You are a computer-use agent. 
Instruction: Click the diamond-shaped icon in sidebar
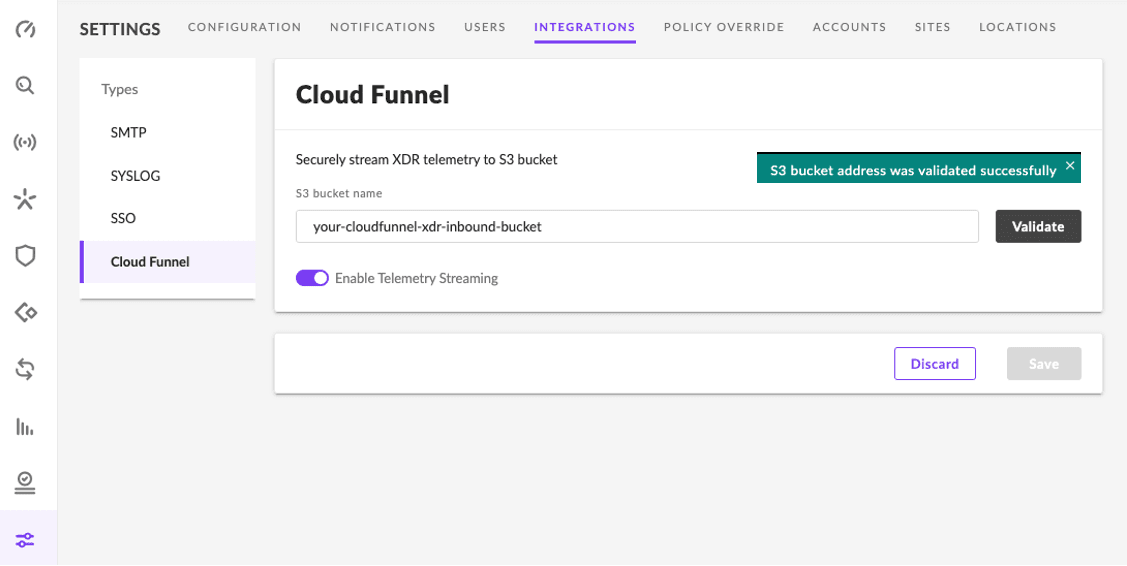(25, 313)
